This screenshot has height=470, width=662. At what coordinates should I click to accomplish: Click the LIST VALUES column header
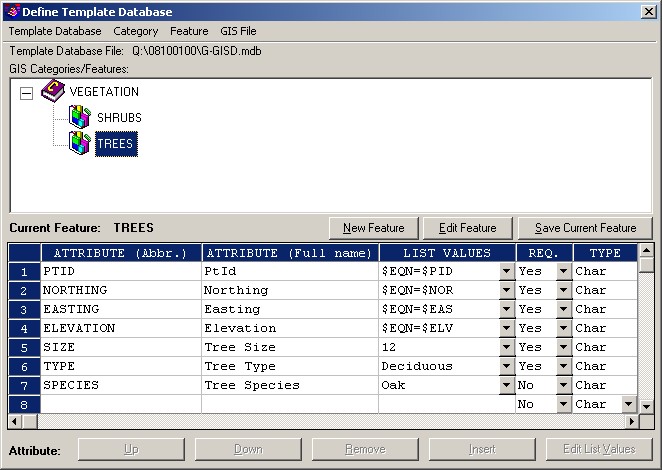click(447, 253)
